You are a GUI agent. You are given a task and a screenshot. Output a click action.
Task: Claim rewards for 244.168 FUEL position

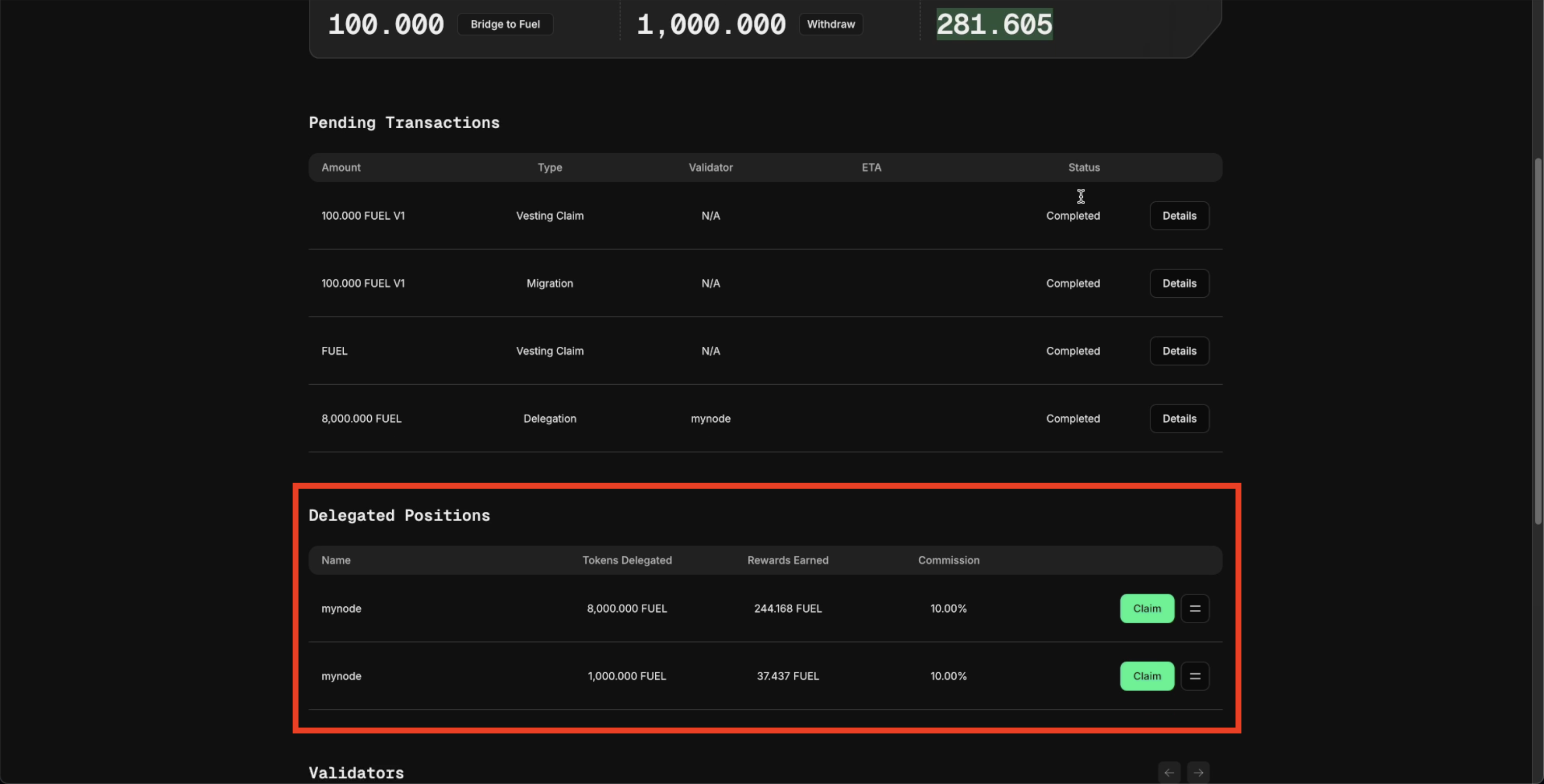coord(1147,608)
